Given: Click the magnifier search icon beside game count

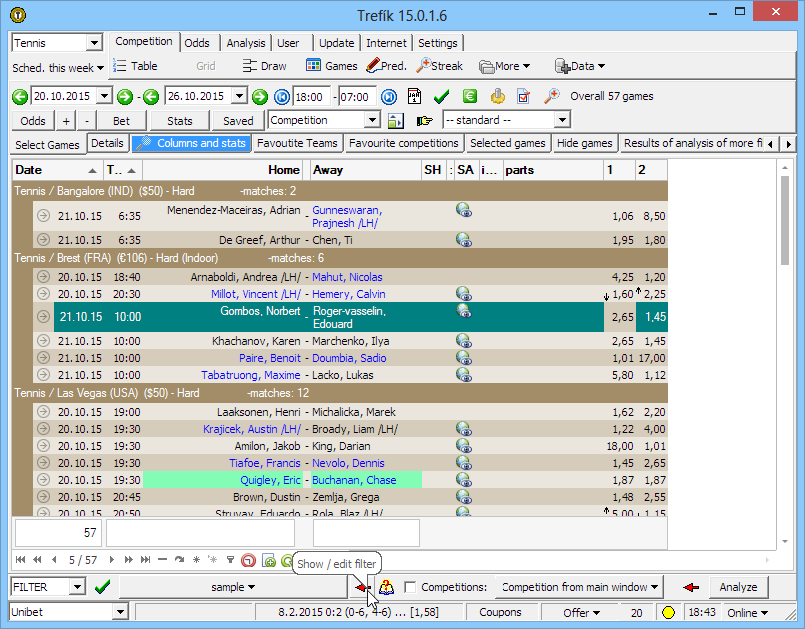Looking at the screenshot, I should pos(551,97).
